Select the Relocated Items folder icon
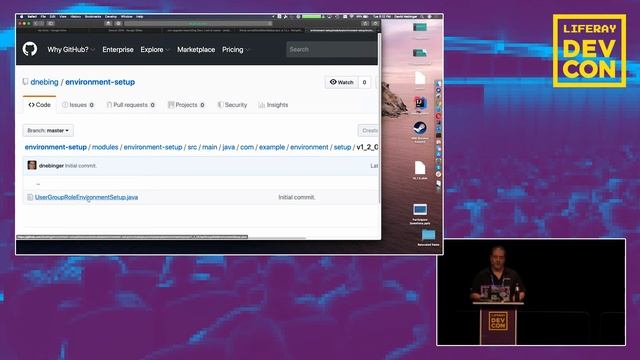640x360 pixels. (428, 236)
